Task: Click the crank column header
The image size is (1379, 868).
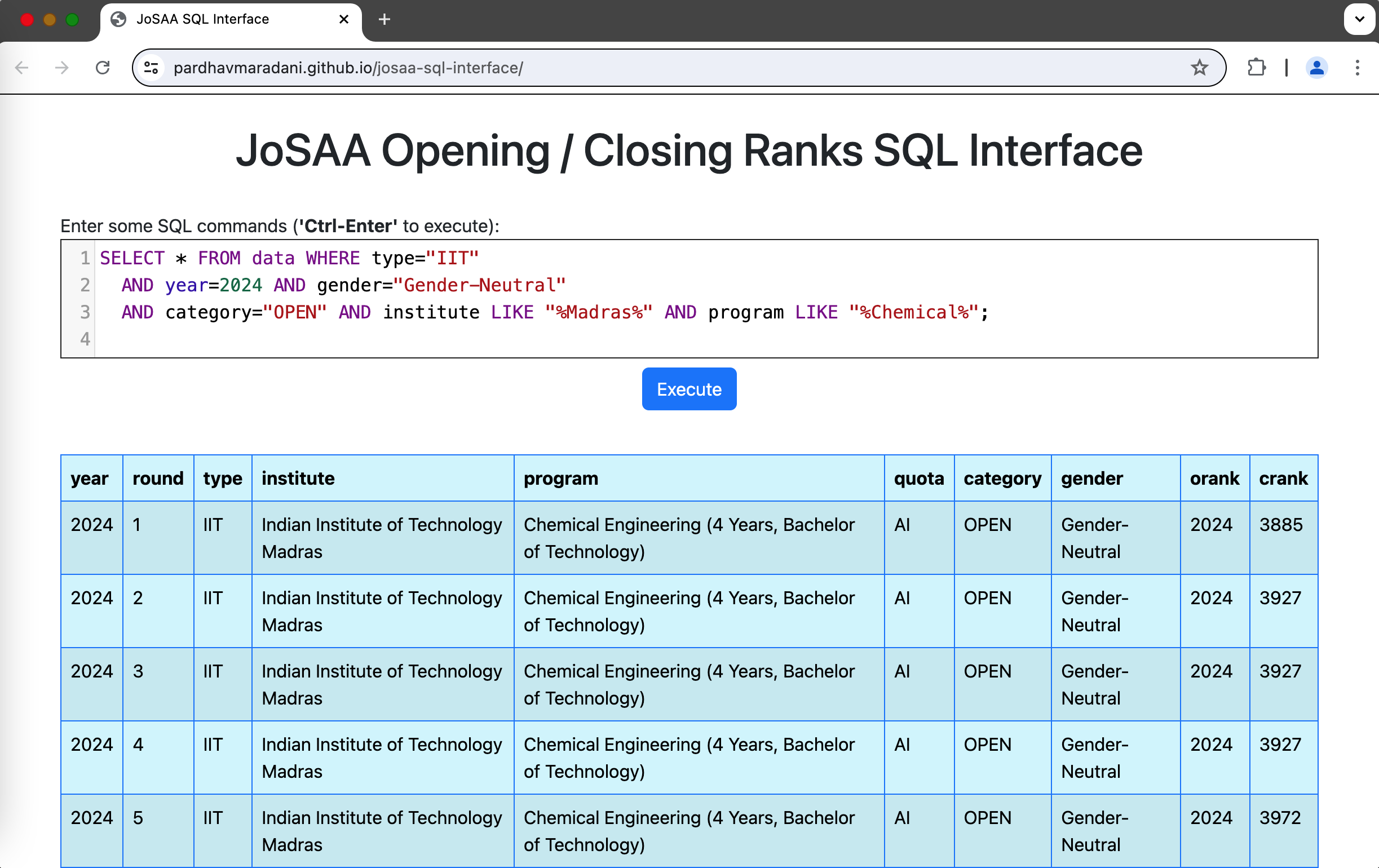Action: (1283, 478)
